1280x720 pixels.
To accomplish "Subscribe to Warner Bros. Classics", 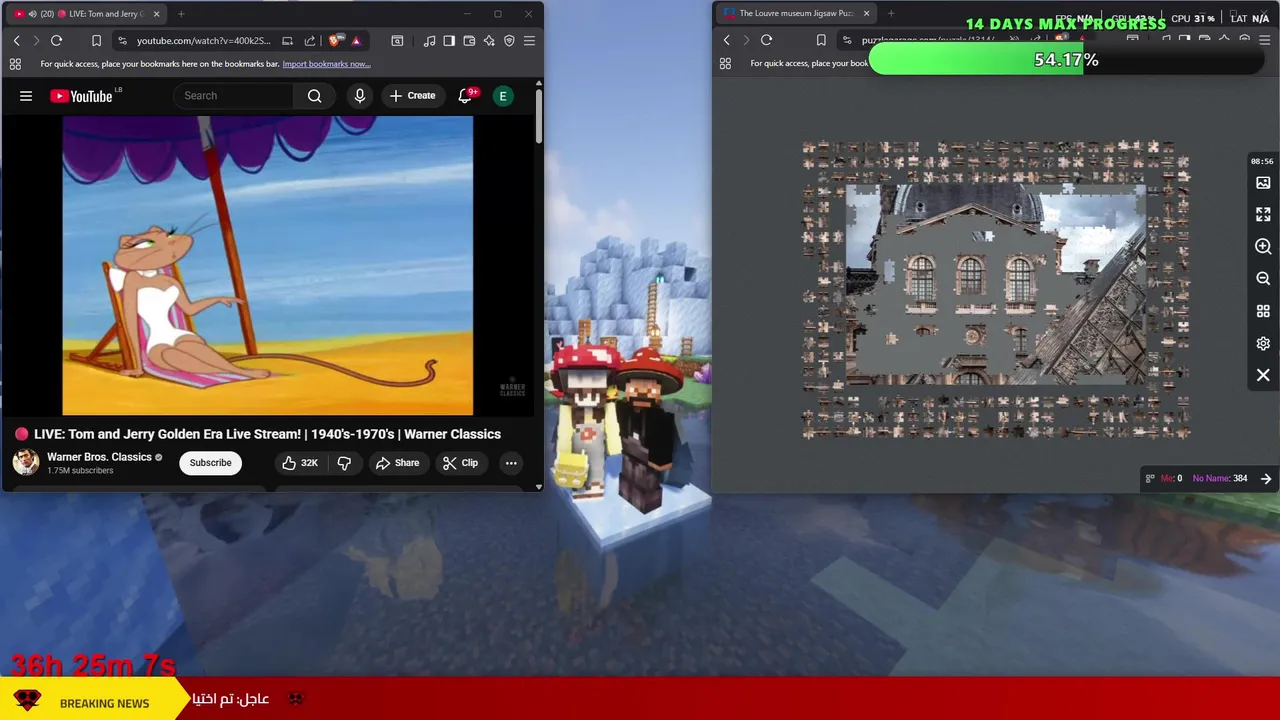I will 210,463.
